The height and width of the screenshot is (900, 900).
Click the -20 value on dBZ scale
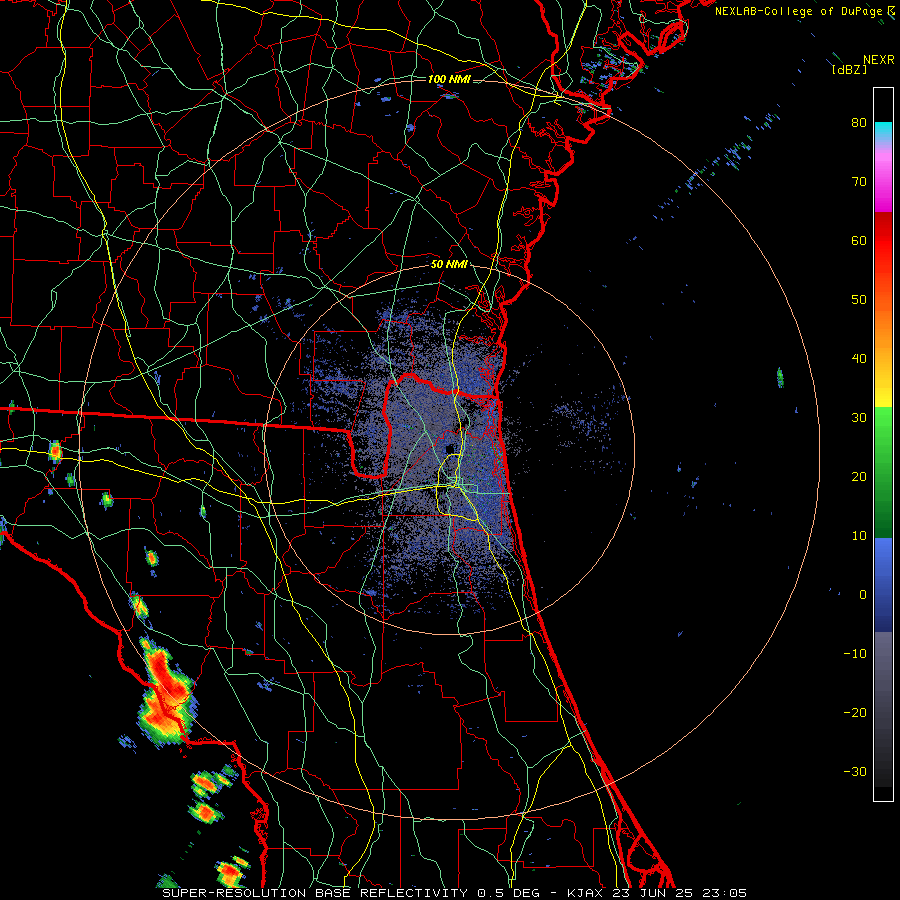855,713
